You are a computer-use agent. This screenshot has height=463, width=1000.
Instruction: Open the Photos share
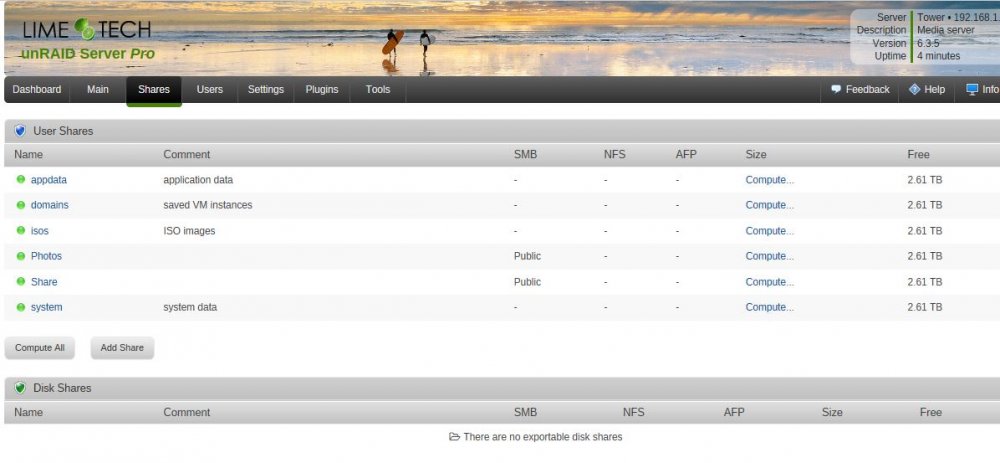[47, 256]
